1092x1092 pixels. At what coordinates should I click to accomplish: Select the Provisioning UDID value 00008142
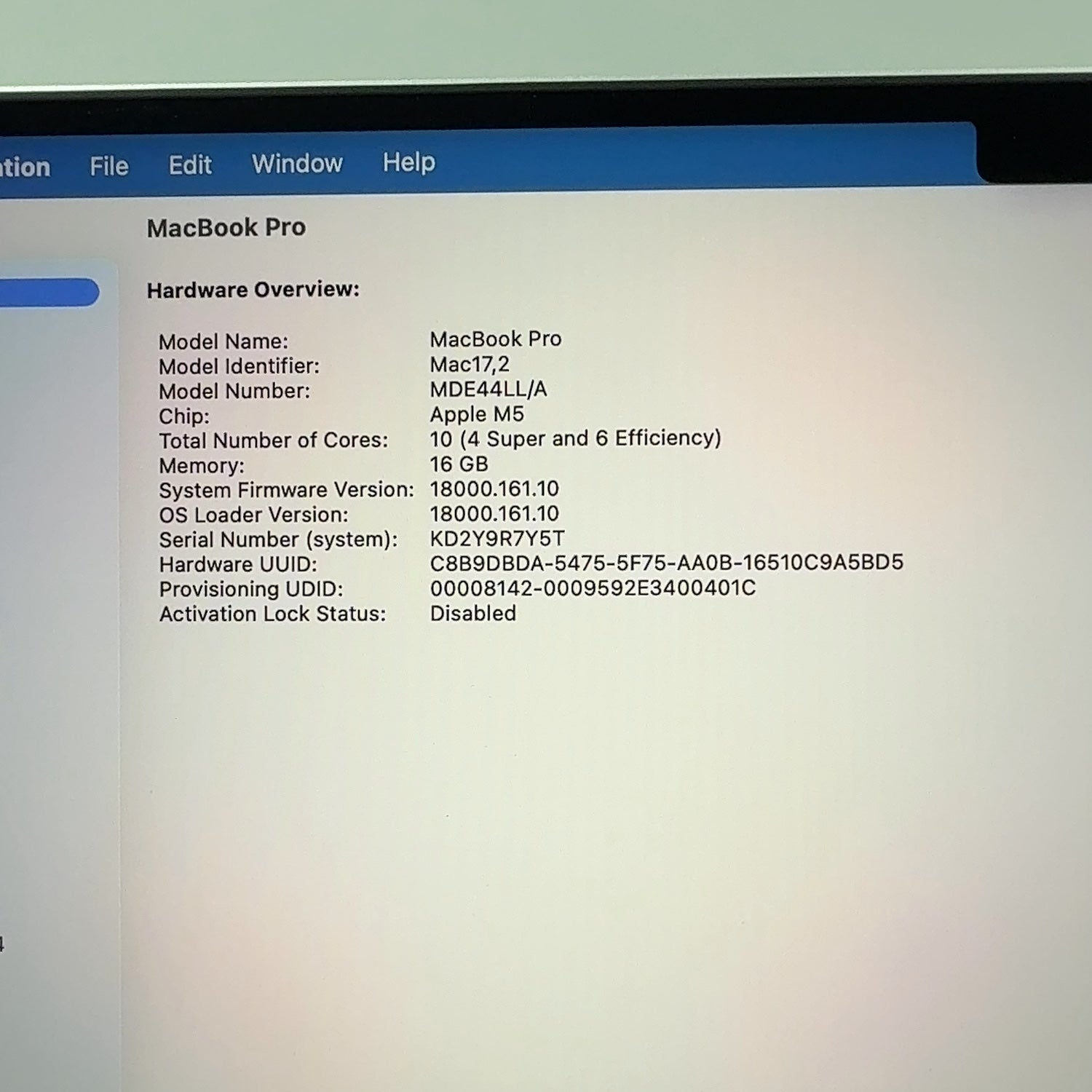[x=593, y=587]
